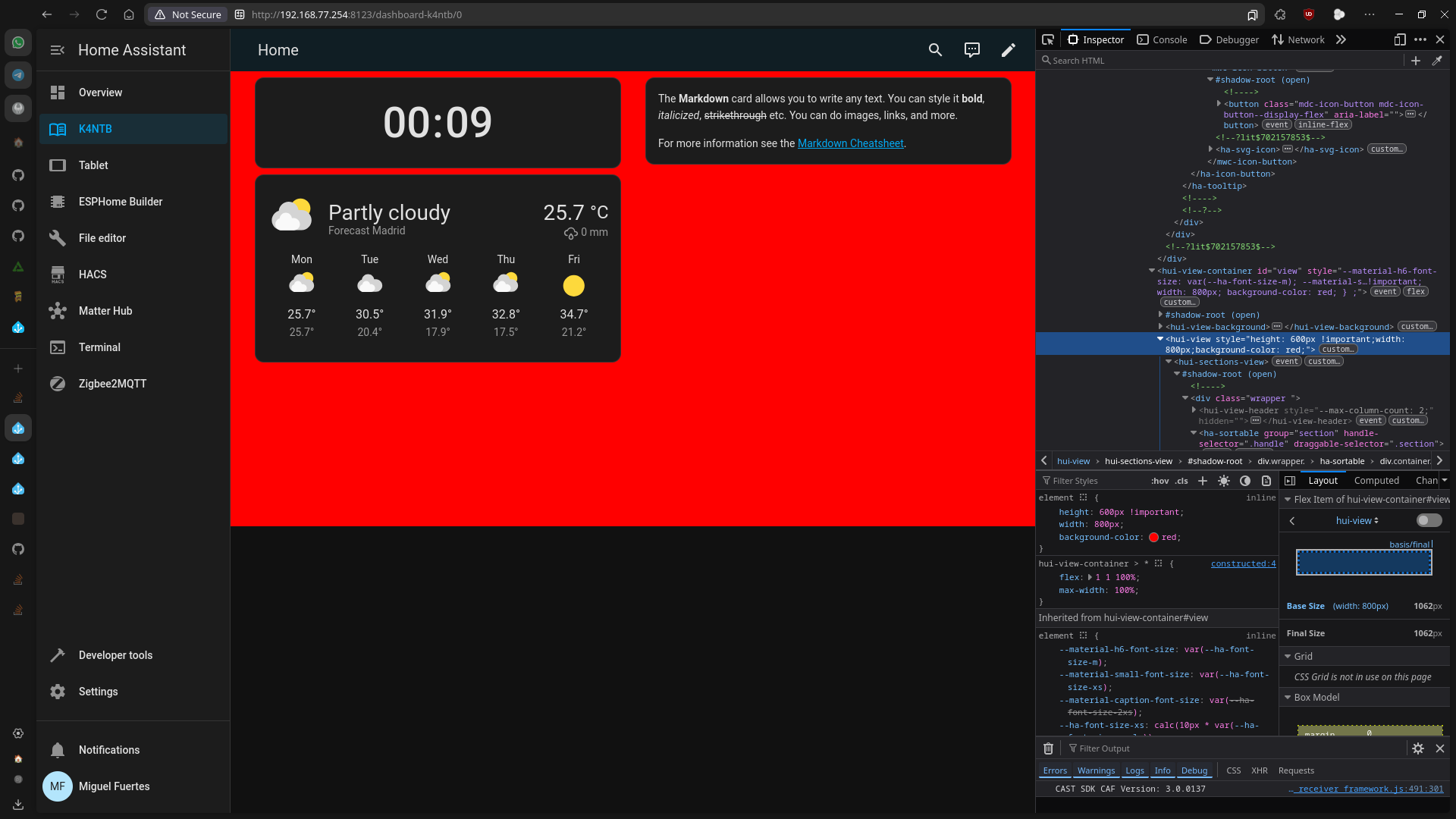Select the element picker tool in DevTools
Image resolution: width=1456 pixels, height=819 pixels.
click(x=1049, y=39)
